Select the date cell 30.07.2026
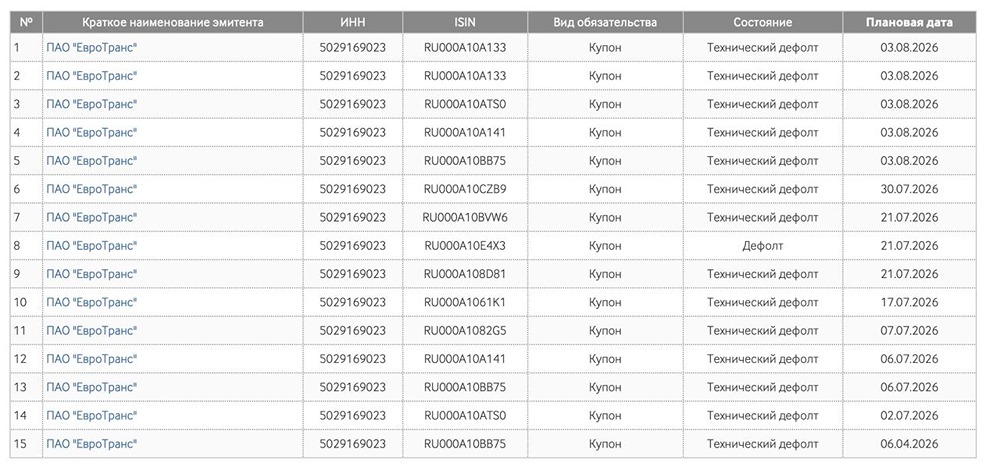The height and width of the screenshot is (470, 1000). pos(909,189)
